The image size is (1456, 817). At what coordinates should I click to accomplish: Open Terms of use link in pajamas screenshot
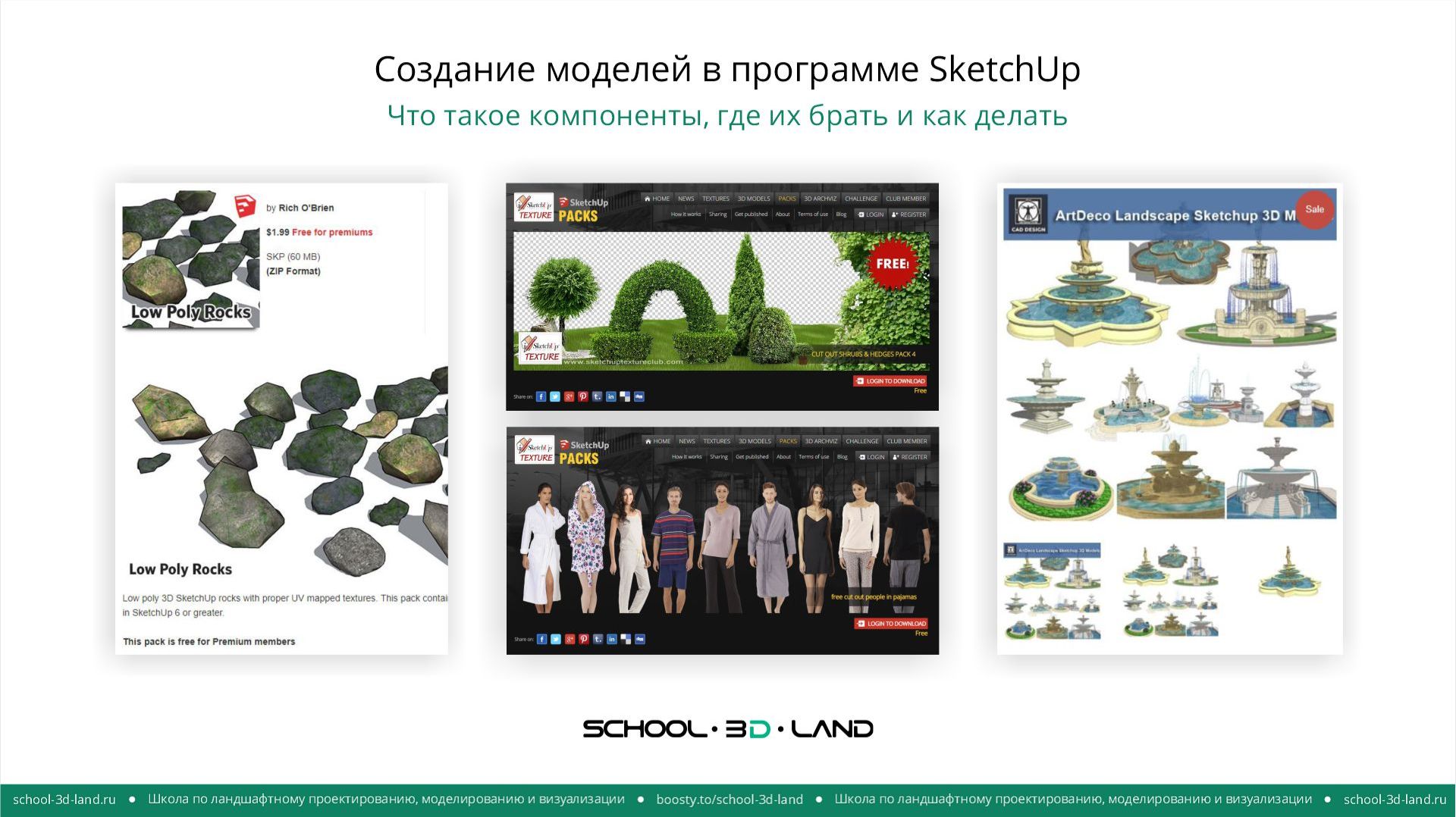click(x=814, y=457)
